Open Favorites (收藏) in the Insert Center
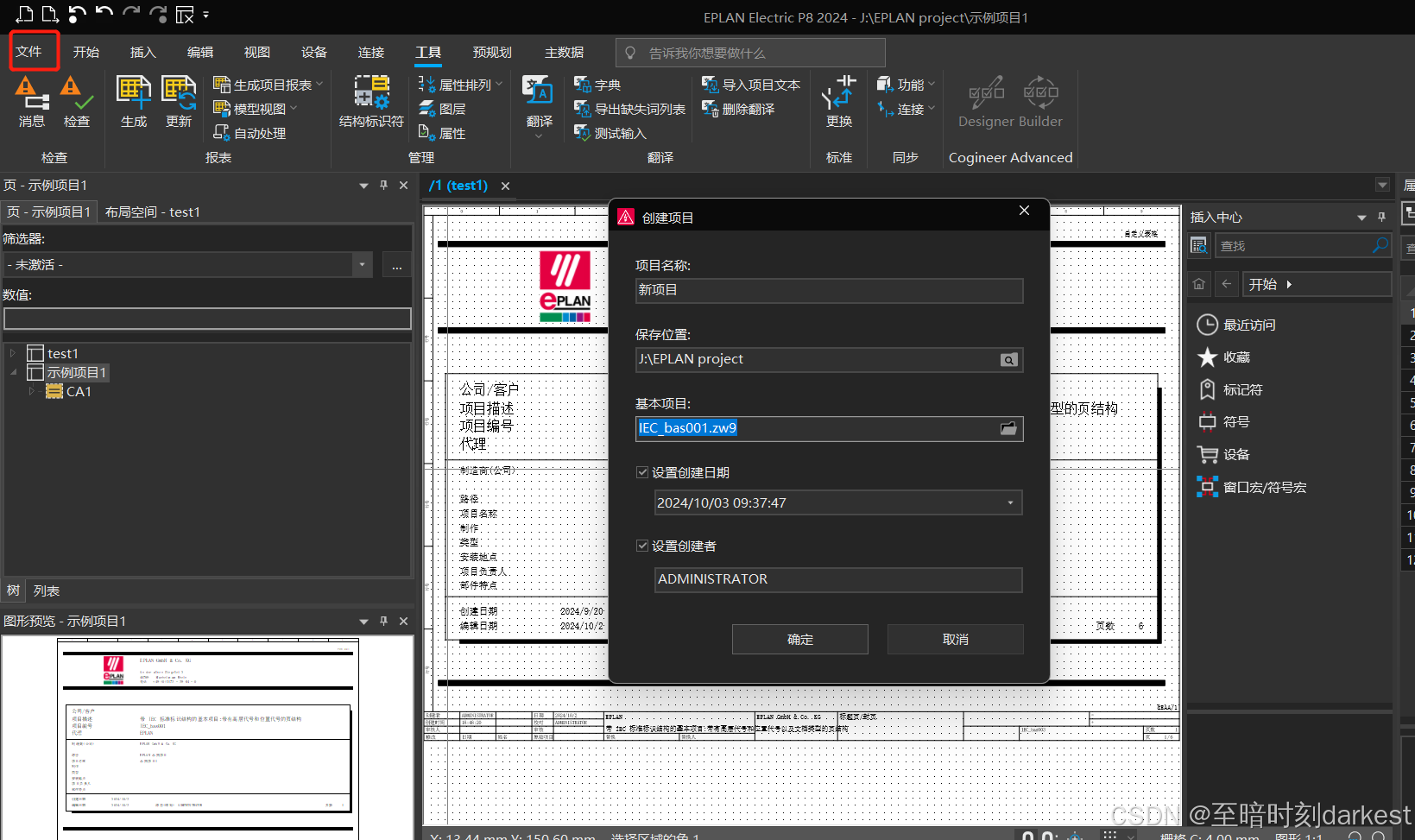The height and width of the screenshot is (840, 1415). pos(1223,357)
